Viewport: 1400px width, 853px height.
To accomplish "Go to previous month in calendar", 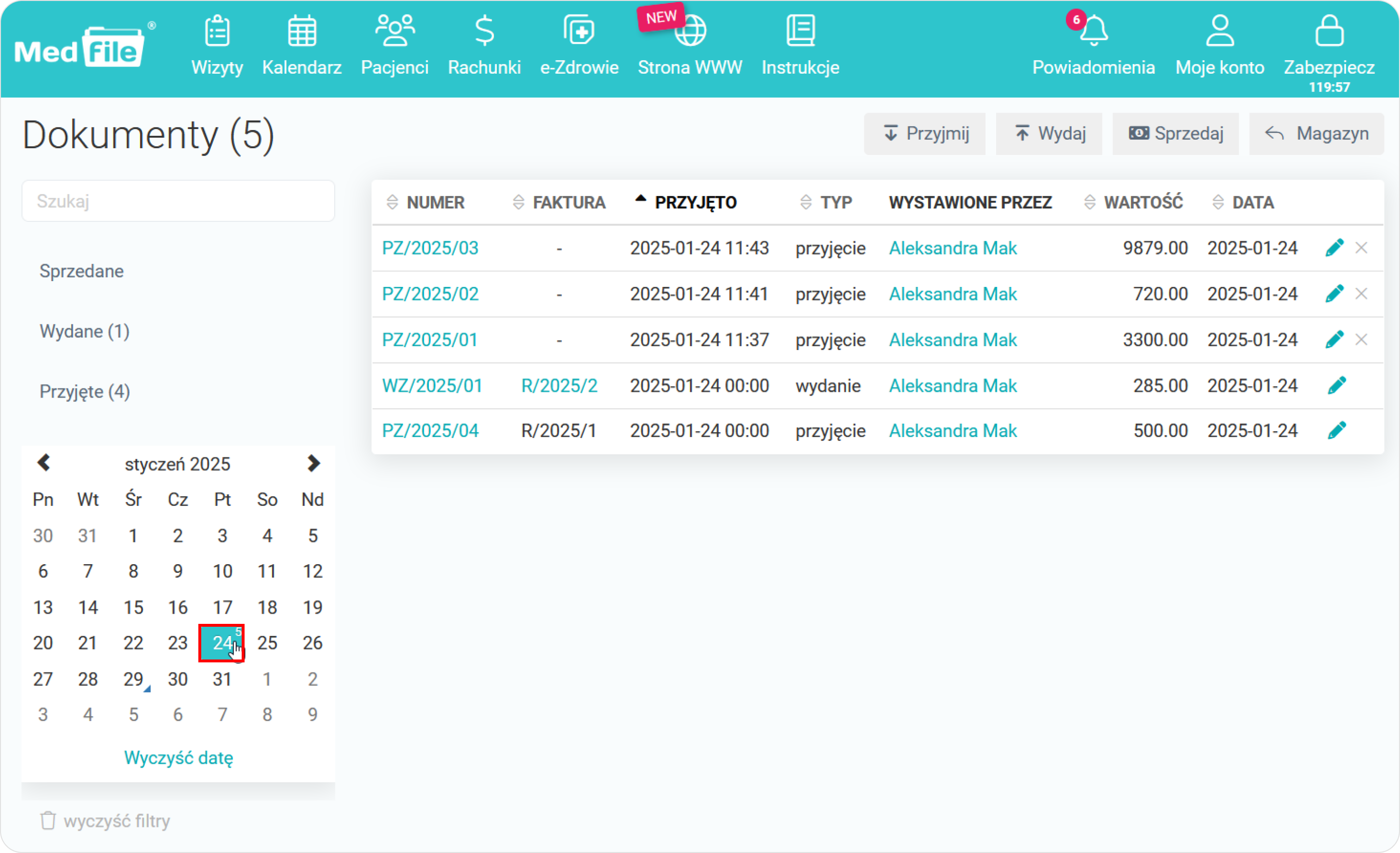I will pos(44,463).
